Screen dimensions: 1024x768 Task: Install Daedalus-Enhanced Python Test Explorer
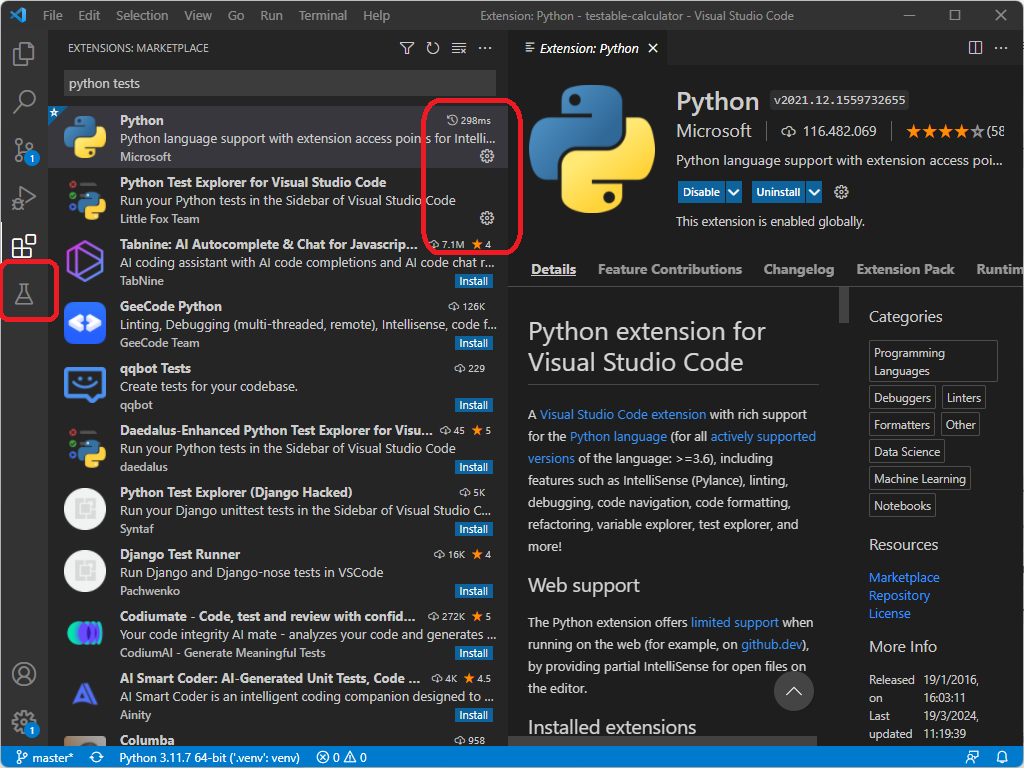click(x=473, y=468)
